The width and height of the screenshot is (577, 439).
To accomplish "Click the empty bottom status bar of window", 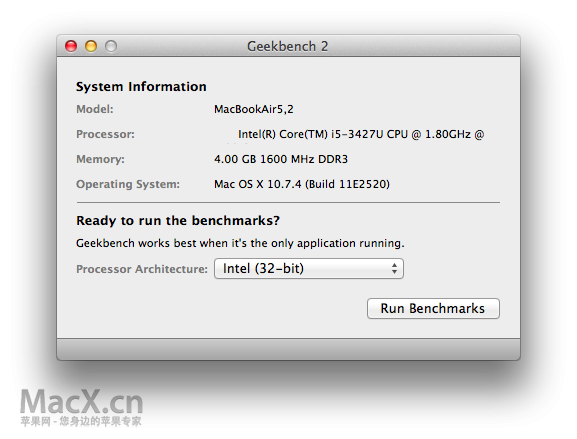I will point(288,349).
